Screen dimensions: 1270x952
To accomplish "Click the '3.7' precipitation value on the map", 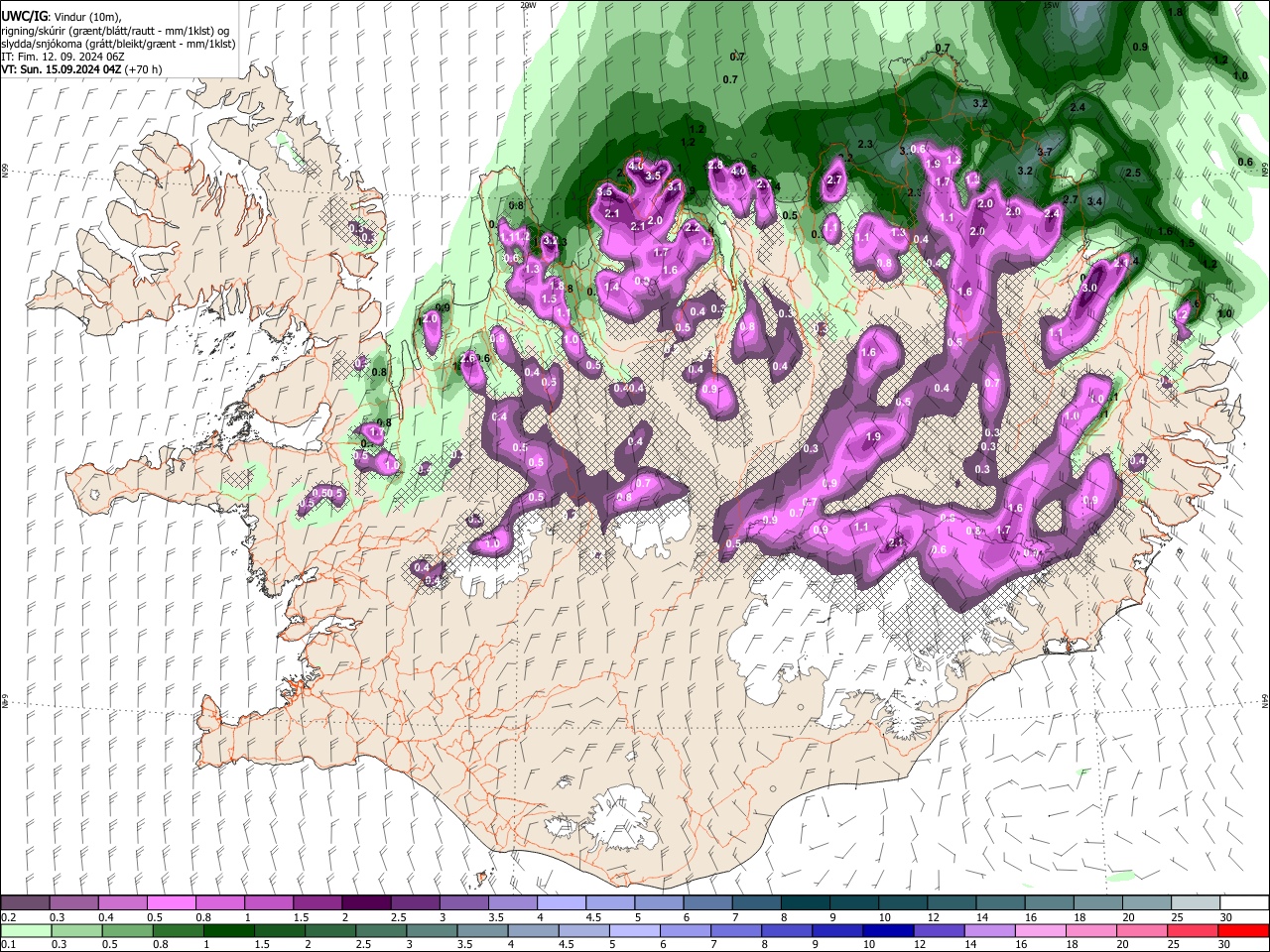I will point(1044,152).
